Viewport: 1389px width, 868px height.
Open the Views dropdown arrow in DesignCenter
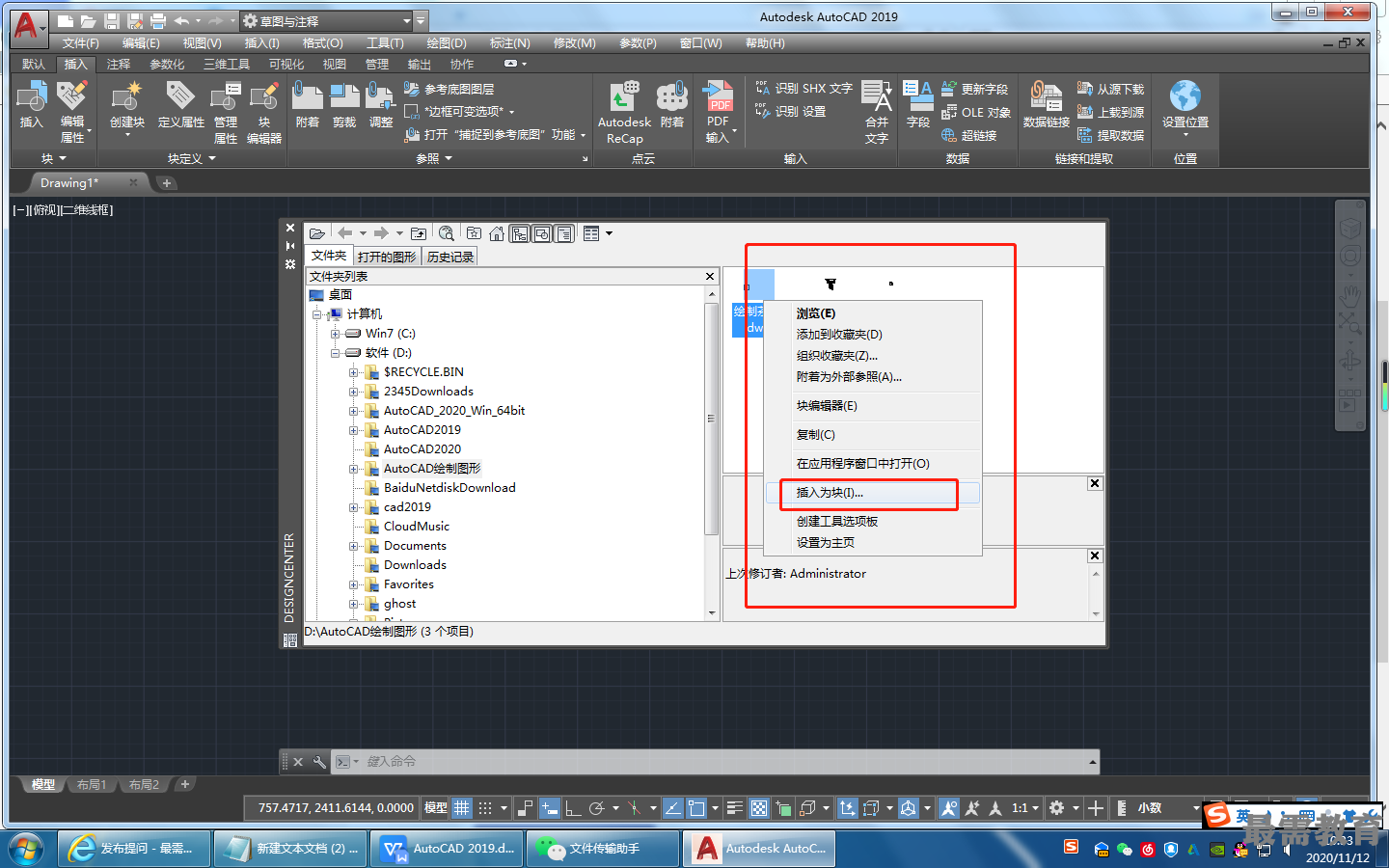(x=609, y=233)
